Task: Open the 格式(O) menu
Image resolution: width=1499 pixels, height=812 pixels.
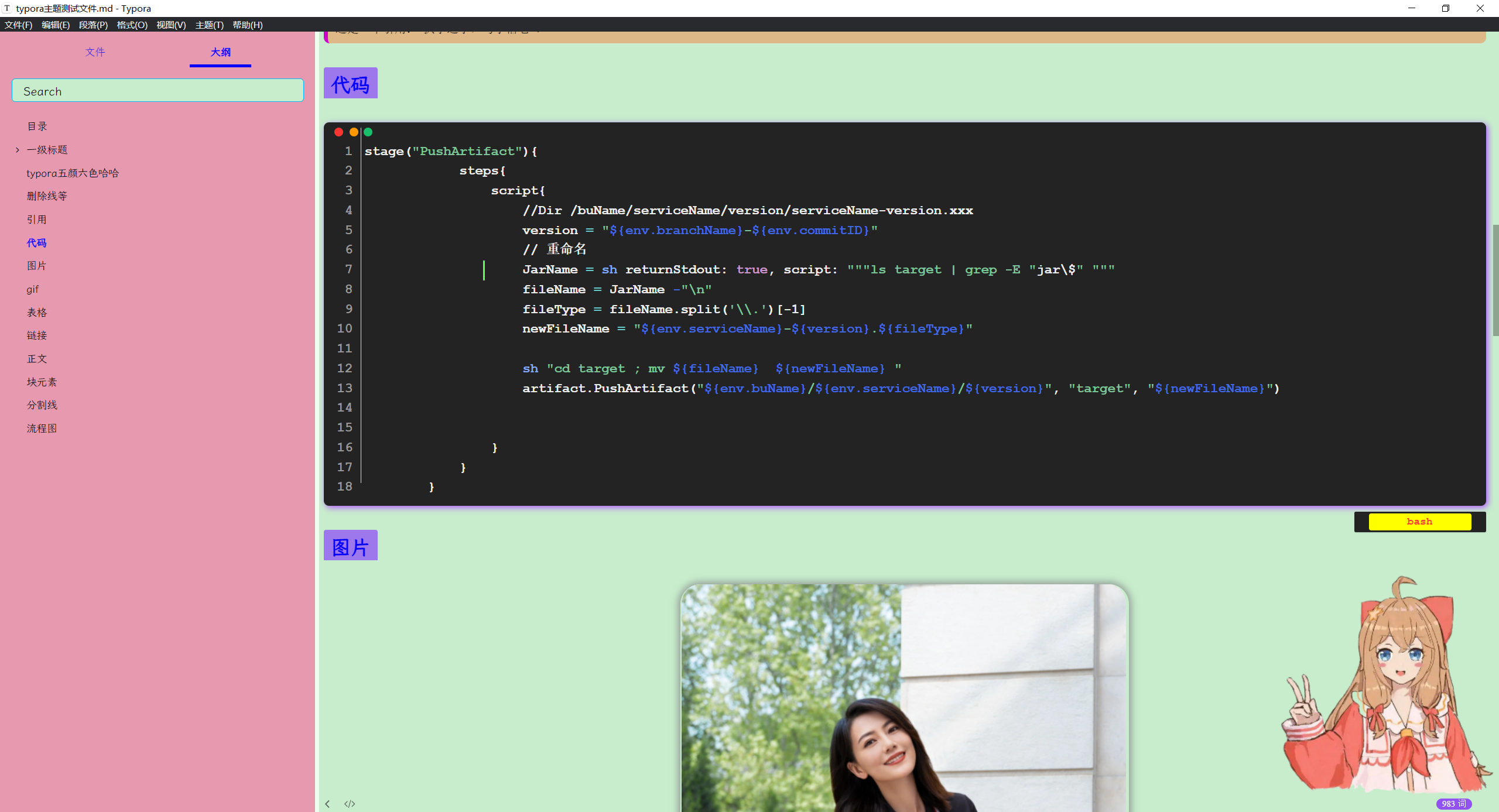Action: click(132, 25)
